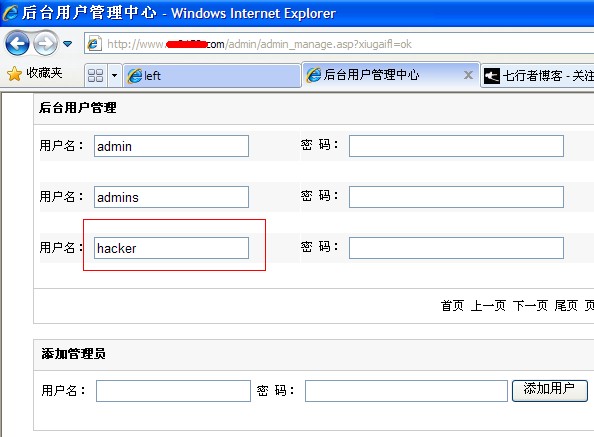Click the 添加用户 button

tap(550, 390)
